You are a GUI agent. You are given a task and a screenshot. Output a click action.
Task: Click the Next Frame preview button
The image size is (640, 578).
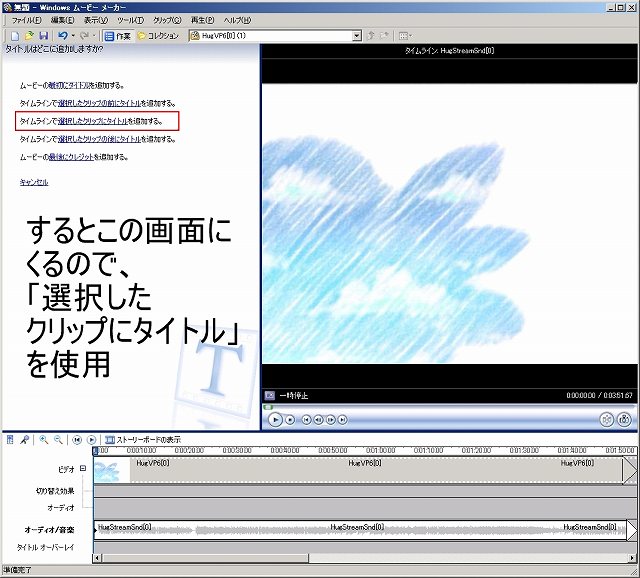331,420
